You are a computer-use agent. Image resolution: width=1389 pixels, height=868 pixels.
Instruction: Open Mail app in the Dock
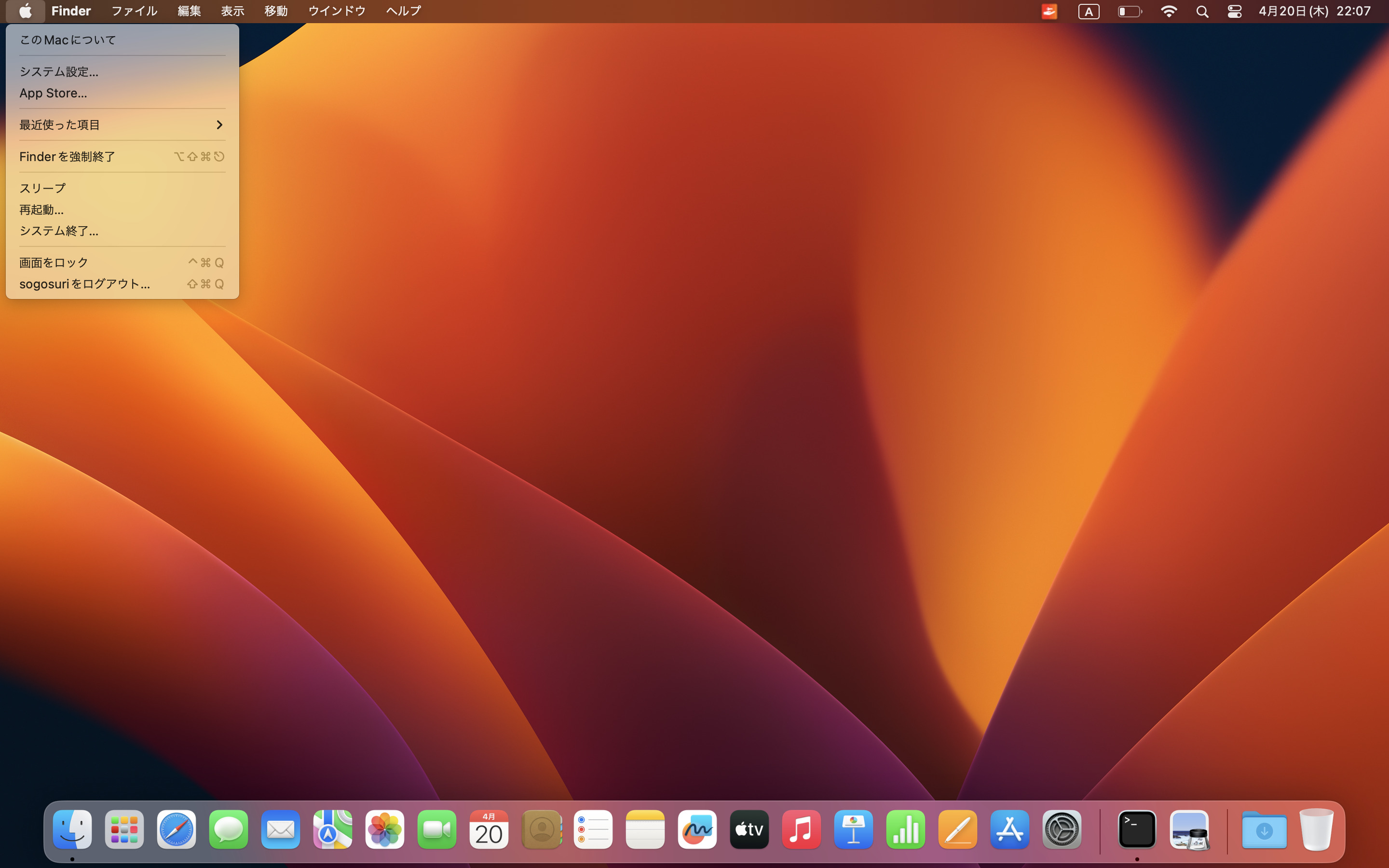click(281, 829)
